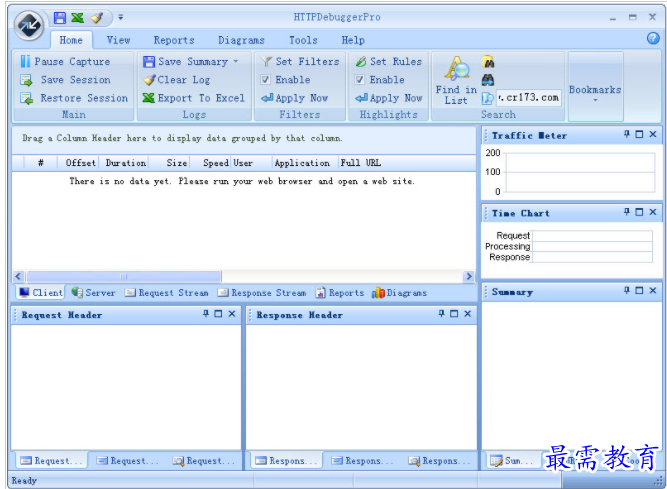Click the Save Summary disk icon
The image size is (667, 489).
click(x=149, y=62)
